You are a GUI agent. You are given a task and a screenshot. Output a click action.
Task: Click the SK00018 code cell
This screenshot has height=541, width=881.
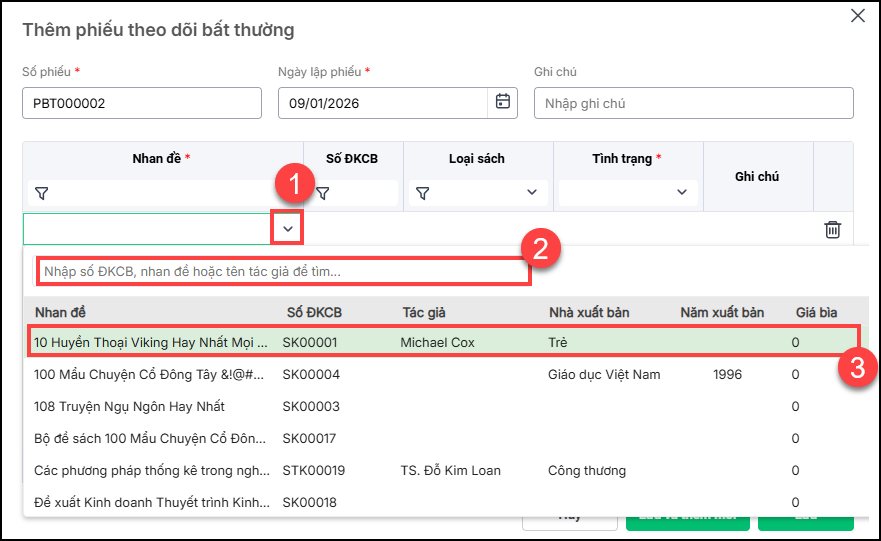tap(309, 502)
